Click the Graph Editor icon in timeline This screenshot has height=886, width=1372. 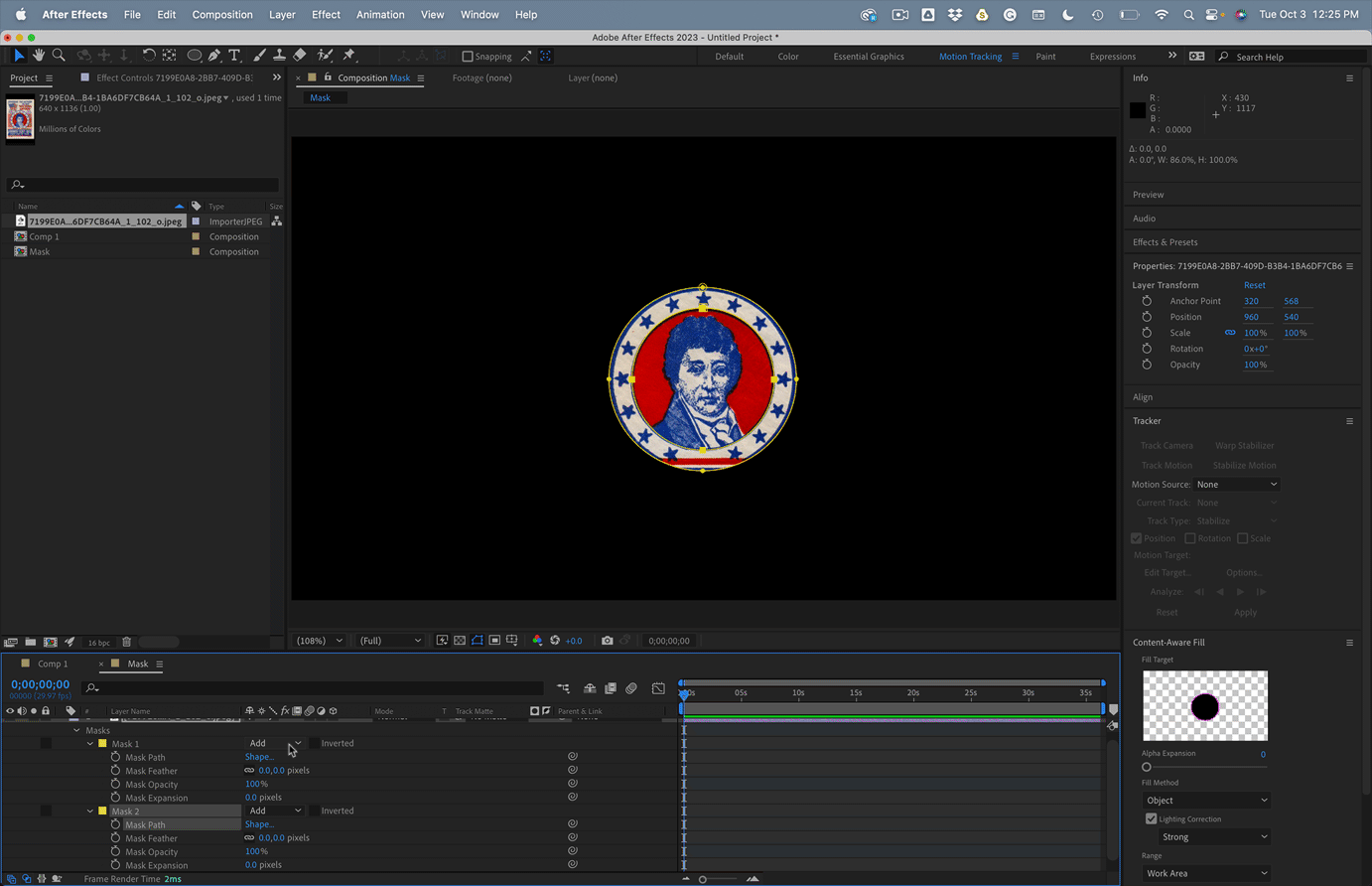tap(658, 688)
